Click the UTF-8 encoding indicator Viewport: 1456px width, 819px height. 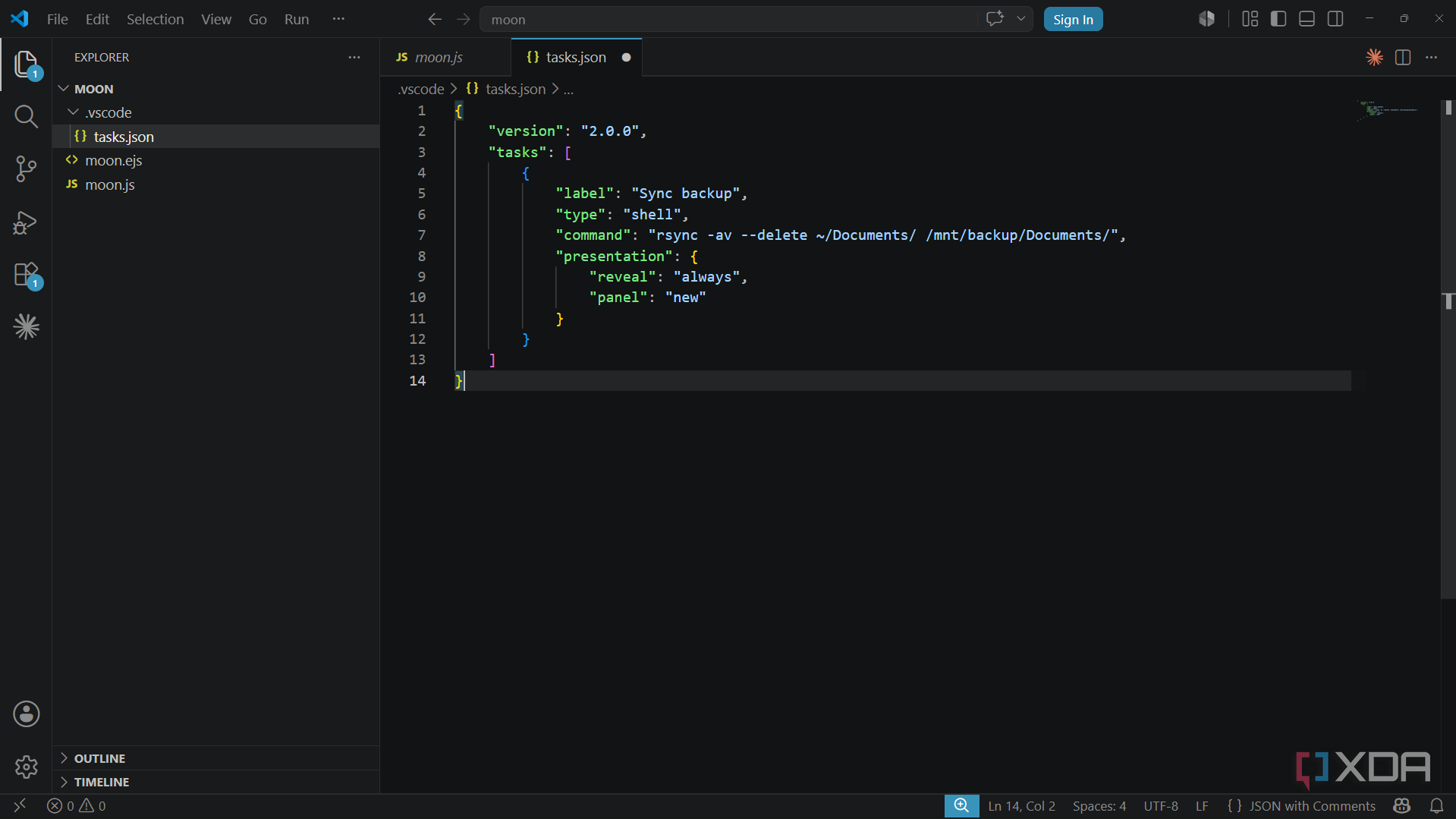pos(1161,806)
